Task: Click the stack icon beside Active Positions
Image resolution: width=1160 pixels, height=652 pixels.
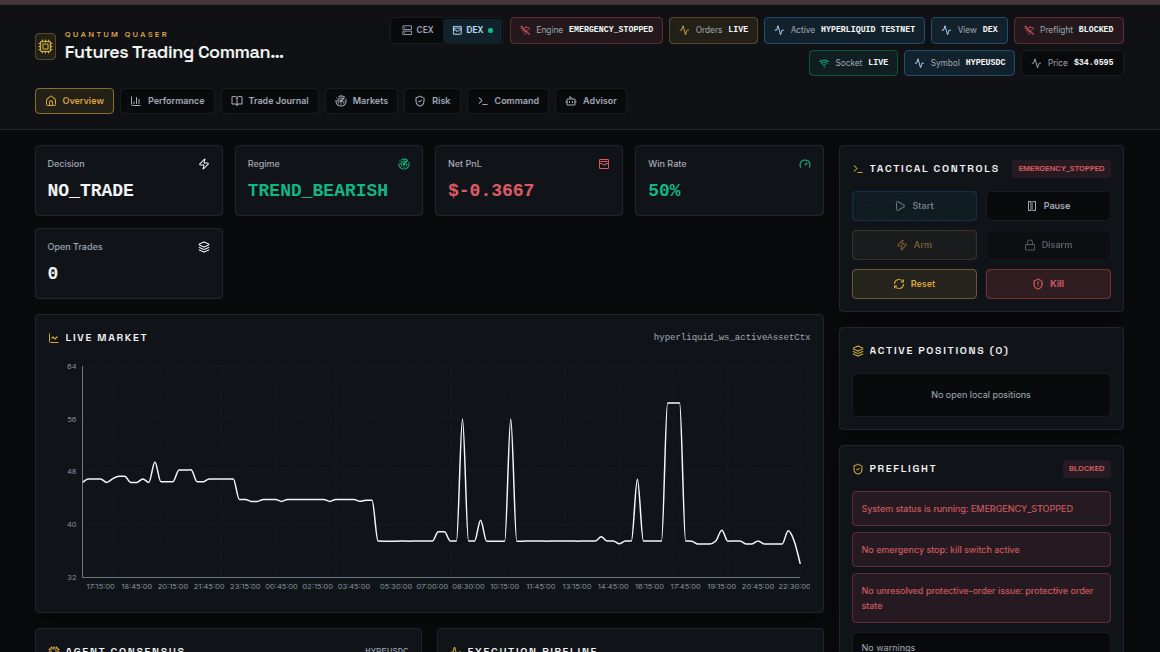Action: click(858, 351)
